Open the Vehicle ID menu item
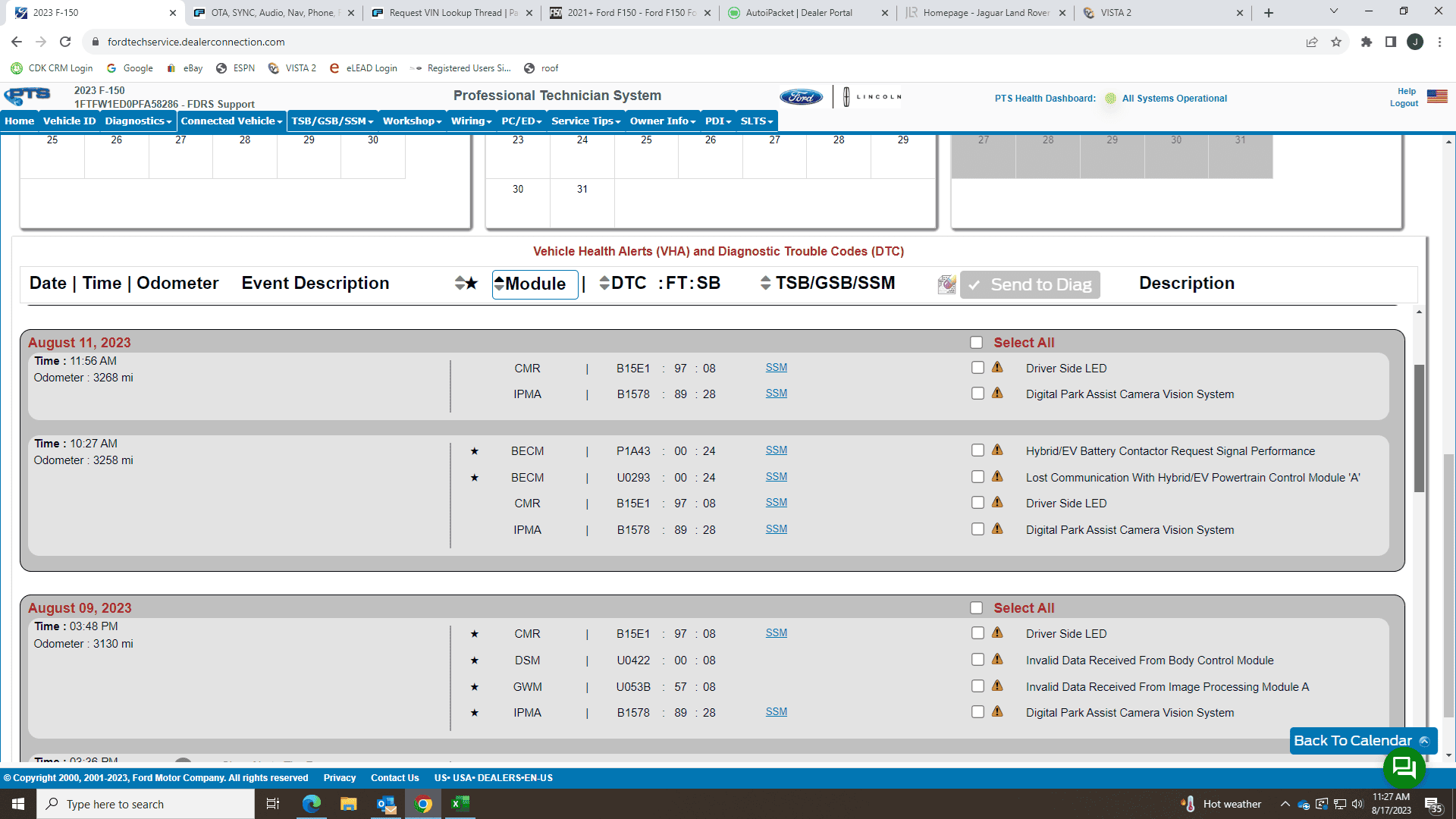Viewport: 1456px width, 819px height. 69,121
